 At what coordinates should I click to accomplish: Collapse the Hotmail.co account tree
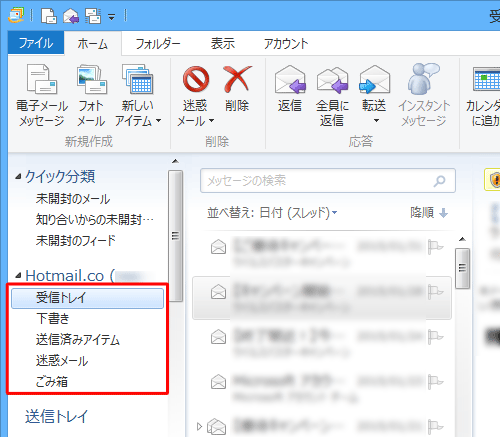coord(19,275)
